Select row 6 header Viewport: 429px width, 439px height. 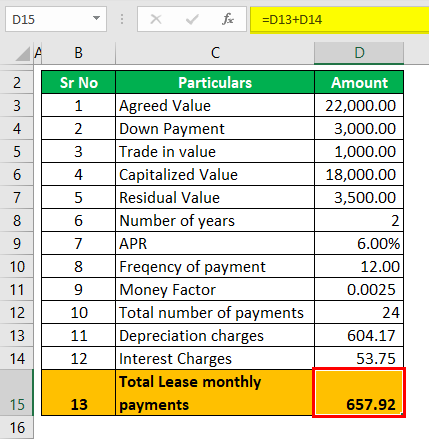[17, 174]
